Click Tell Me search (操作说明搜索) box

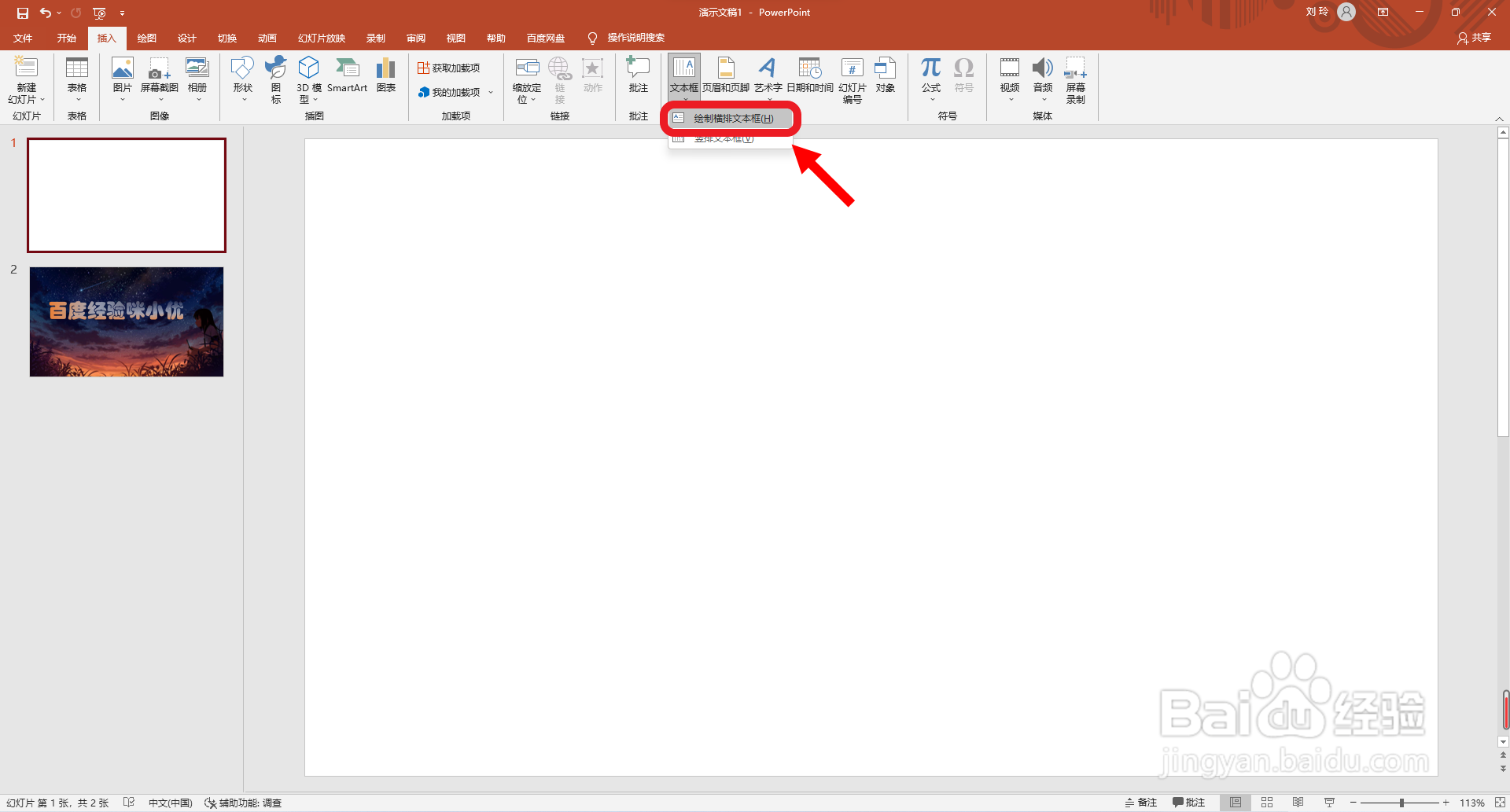pyautogui.click(x=627, y=38)
